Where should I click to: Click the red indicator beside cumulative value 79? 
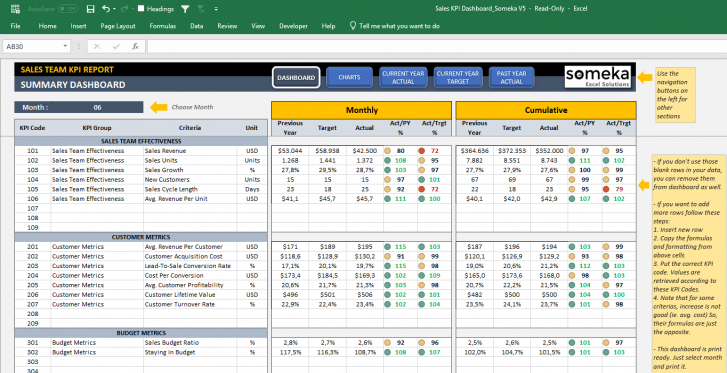pos(606,189)
